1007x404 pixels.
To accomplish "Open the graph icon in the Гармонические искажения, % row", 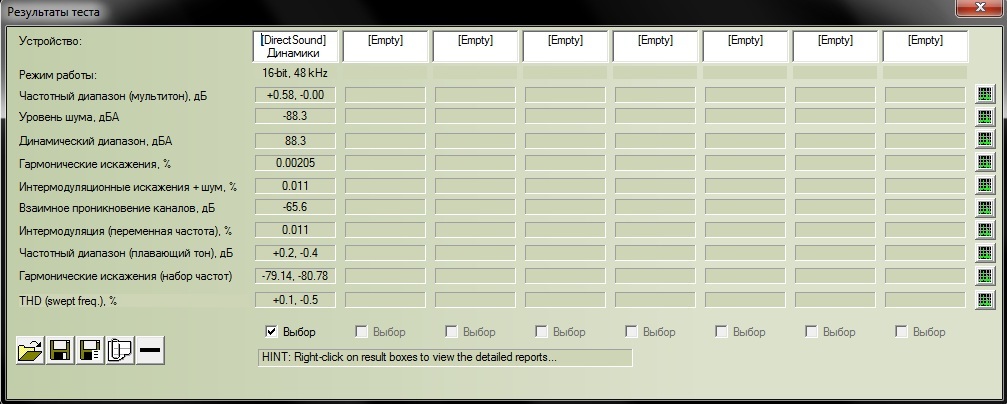I will tap(984, 162).
